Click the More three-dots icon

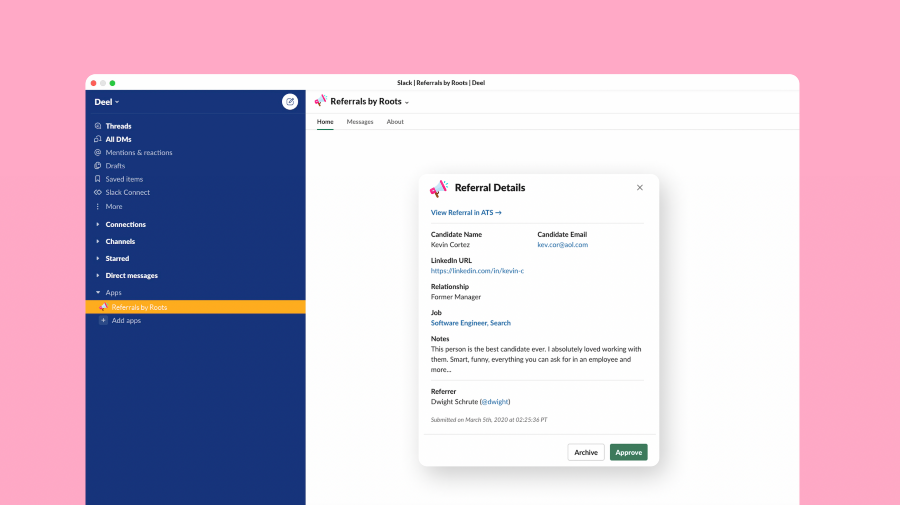pyautogui.click(x=98, y=207)
